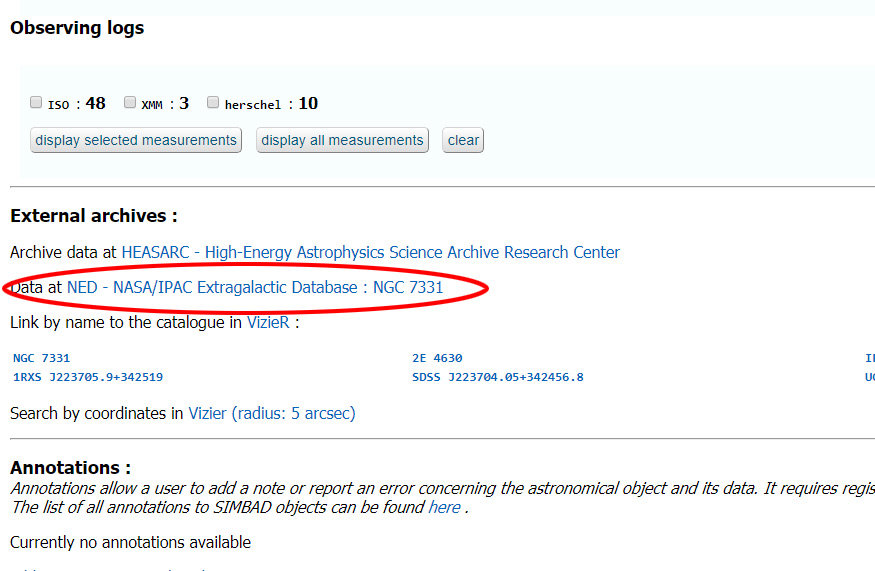Click the External archives heading
Screen dimensions: 875x571
pos(93,216)
